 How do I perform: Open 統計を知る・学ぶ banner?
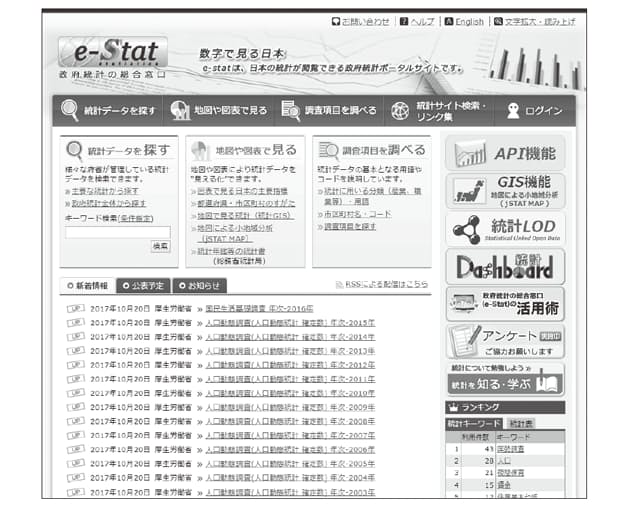[504, 380]
